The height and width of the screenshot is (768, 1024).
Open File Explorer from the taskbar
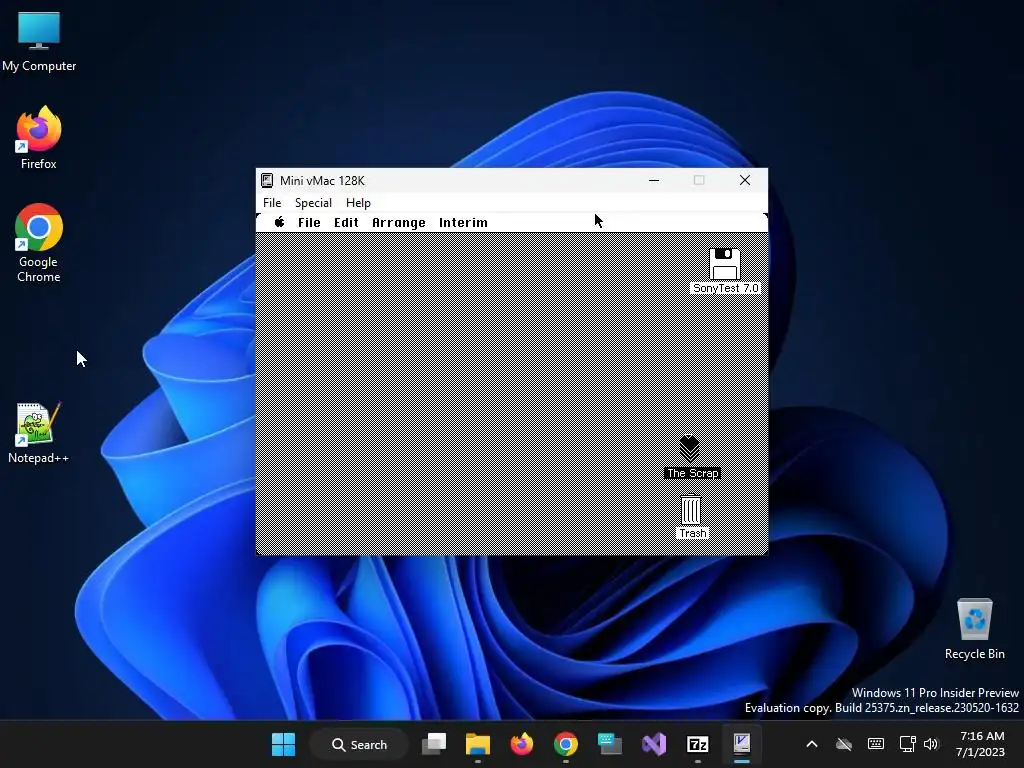point(478,744)
